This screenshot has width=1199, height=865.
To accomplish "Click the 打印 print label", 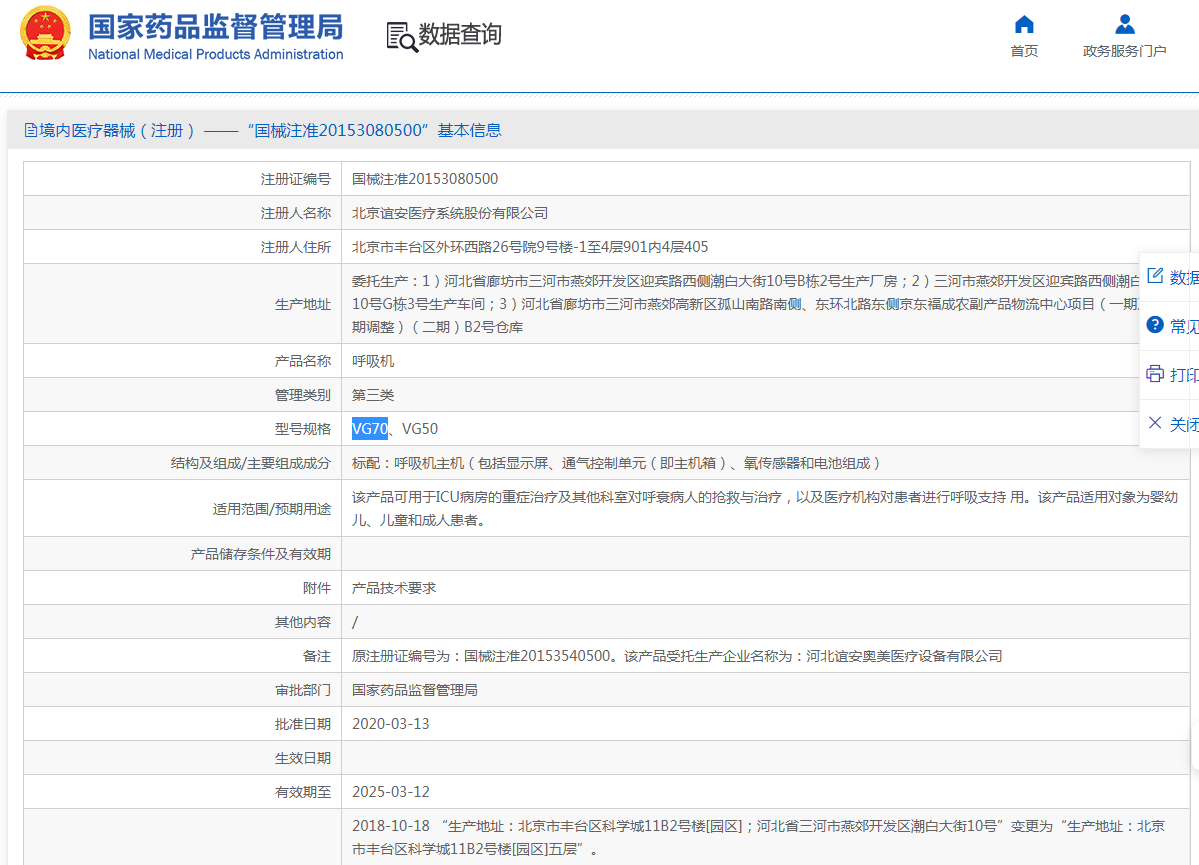I will click(x=1184, y=375).
